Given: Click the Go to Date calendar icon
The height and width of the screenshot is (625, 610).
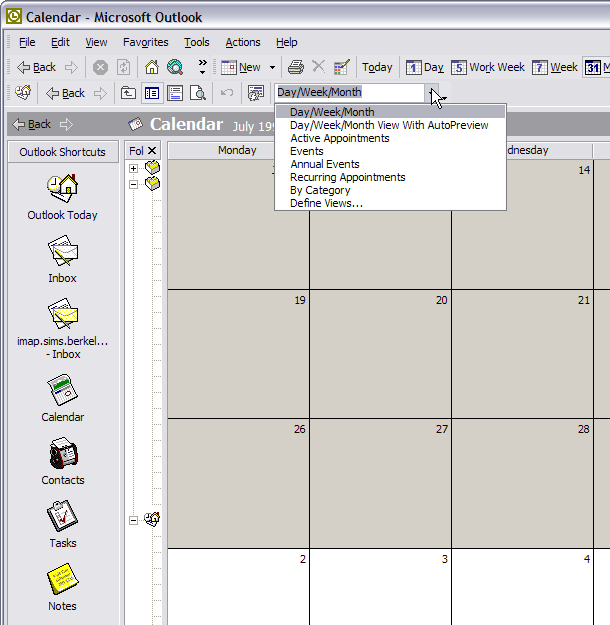Looking at the screenshot, I should point(342,67).
